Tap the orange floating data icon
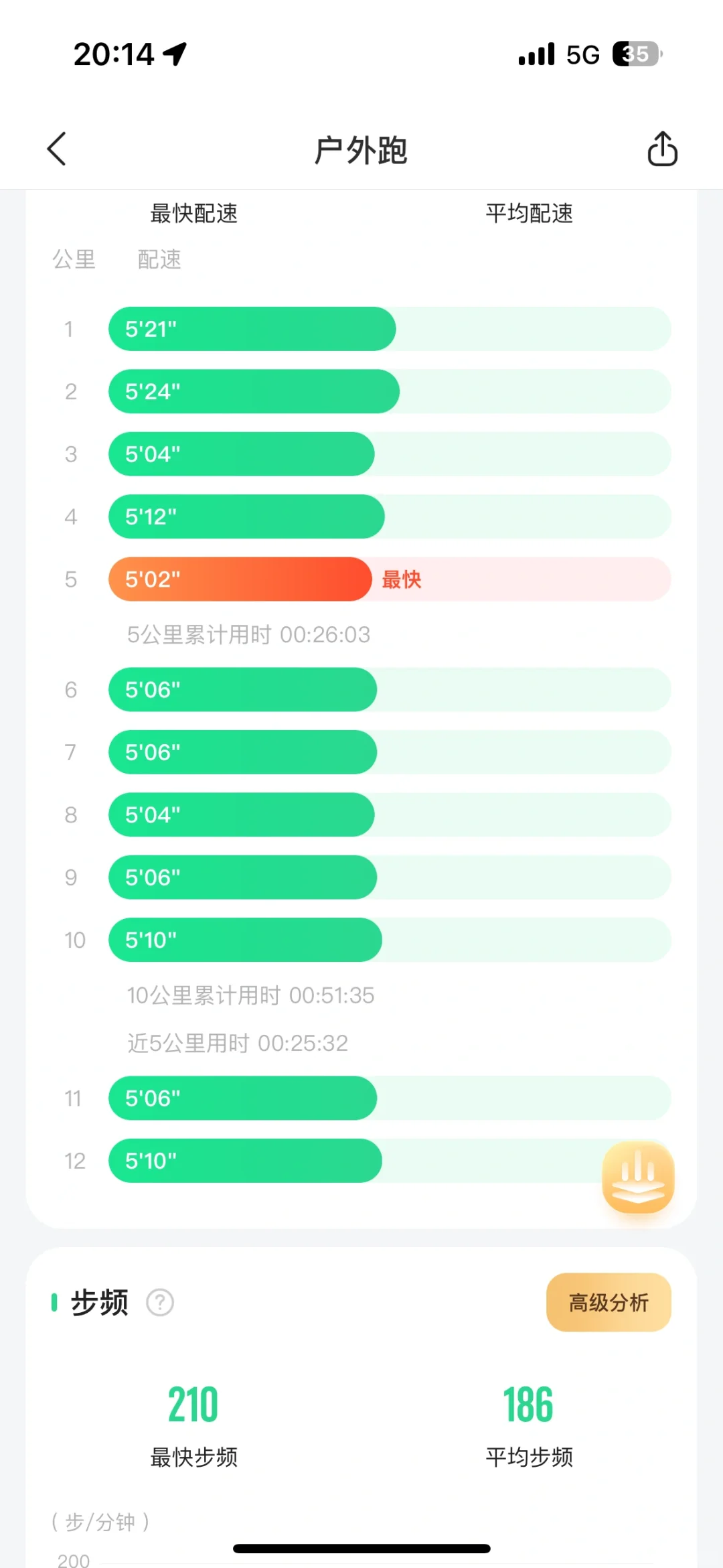723x1568 pixels. [x=638, y=1178]
